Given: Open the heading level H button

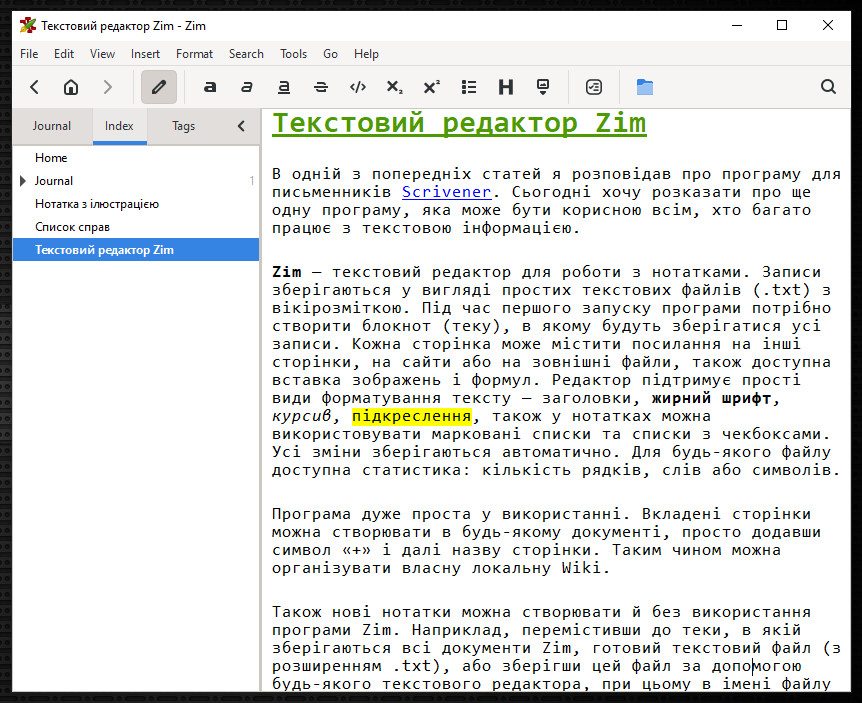Looking at the screenshot, I should tap(506, 87).
